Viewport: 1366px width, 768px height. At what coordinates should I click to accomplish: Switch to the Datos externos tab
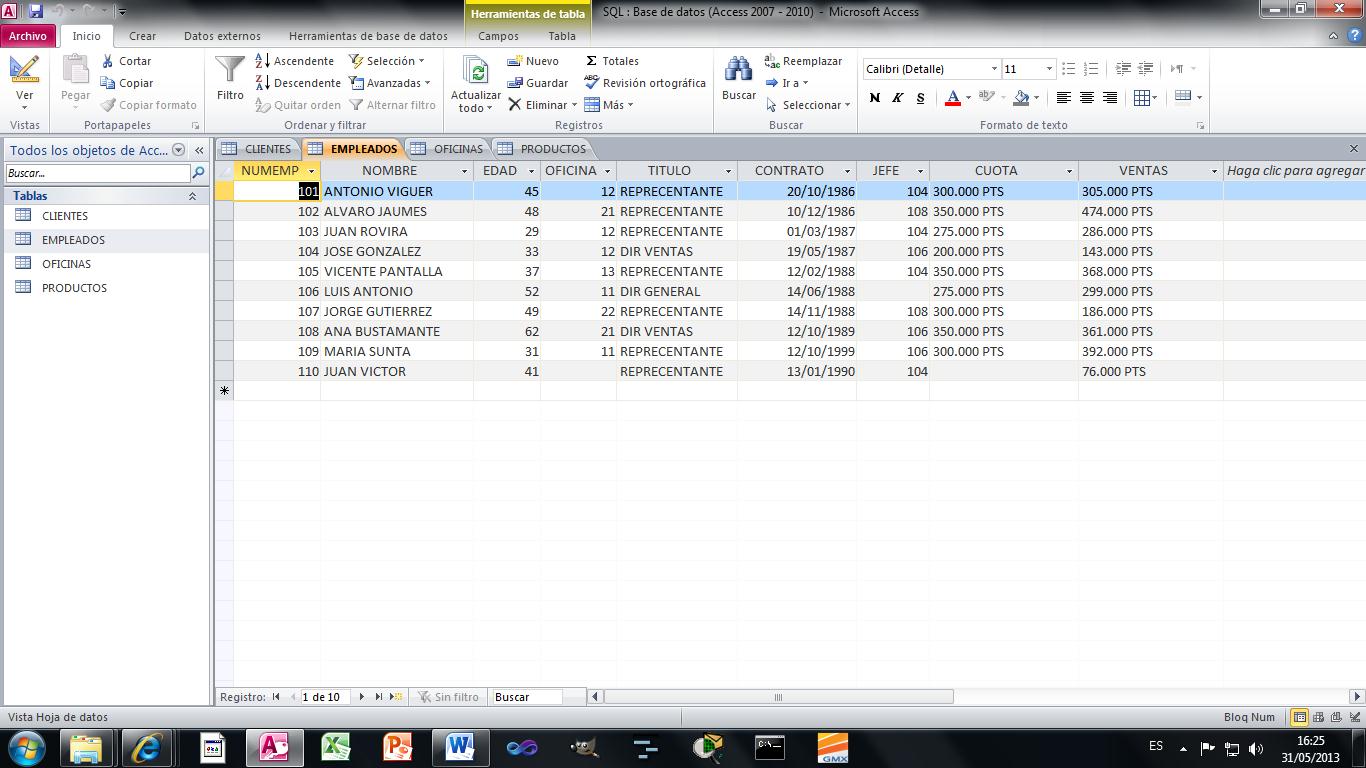pos(222,36)
